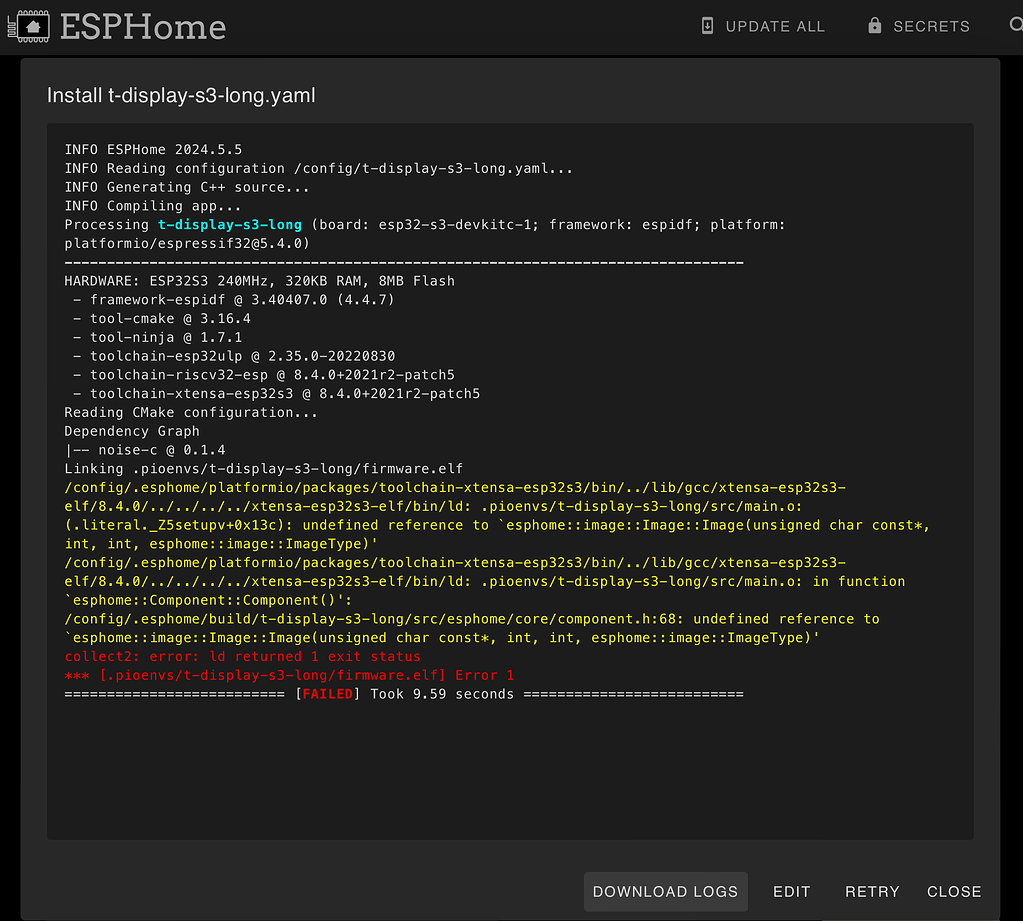This screenshot has width=1023, height=921.
Task: Trigger UPDATE ALL from the top bar
Action: (x=775, y=26)
